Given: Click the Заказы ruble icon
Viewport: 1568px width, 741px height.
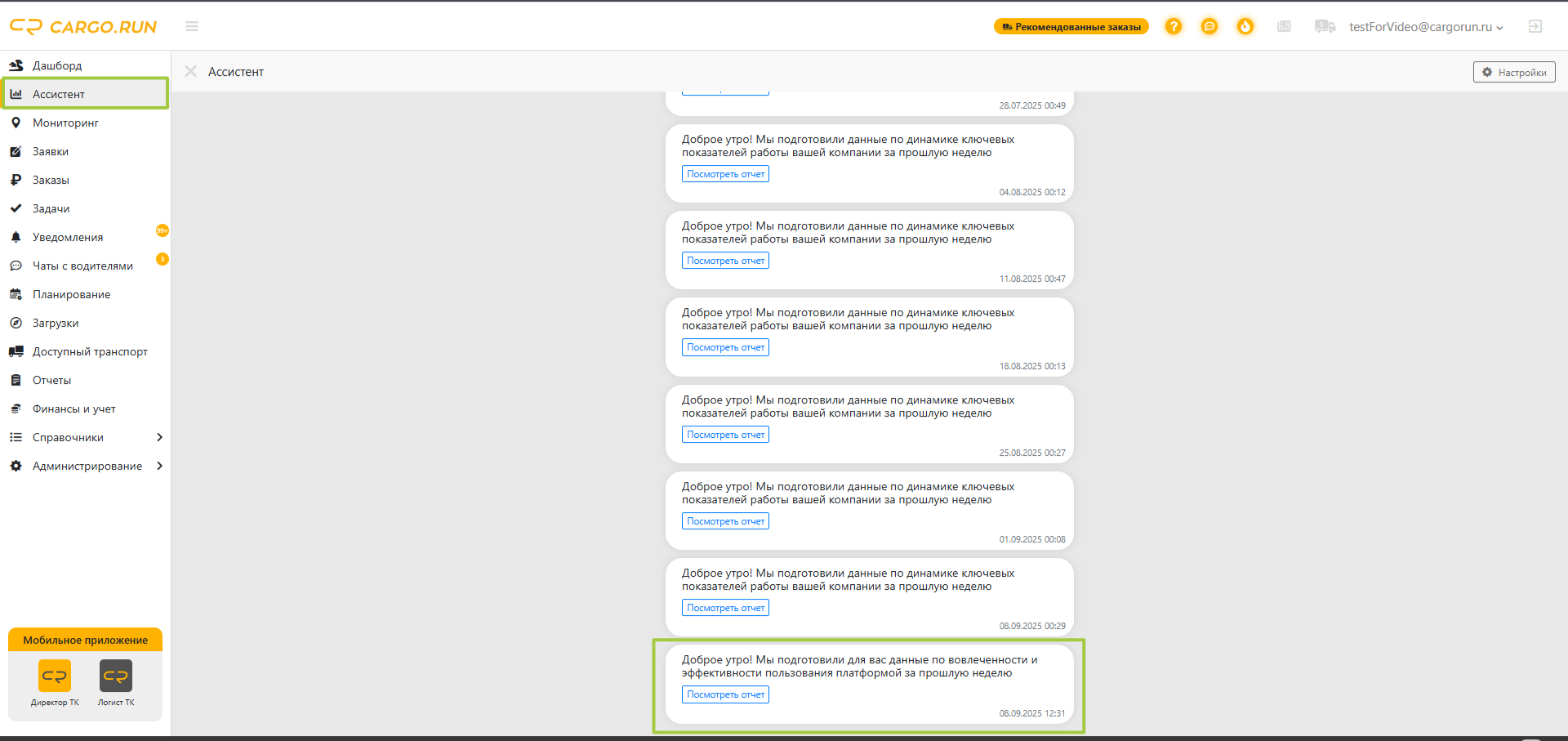Looking at the screenshot, I should pyautogui.click(x=16, y=180).
